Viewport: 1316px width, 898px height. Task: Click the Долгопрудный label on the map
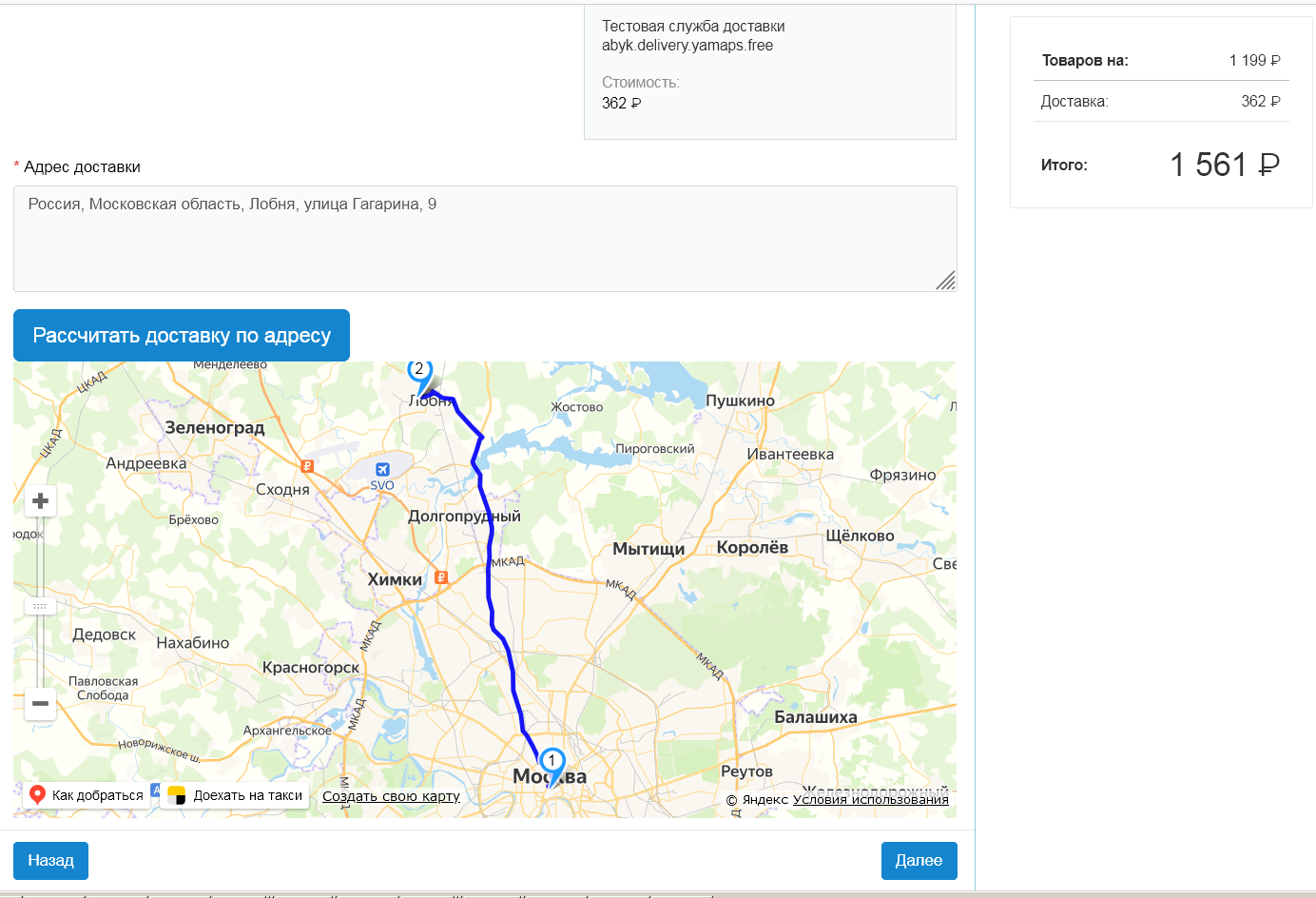click(x=464, y=516)
